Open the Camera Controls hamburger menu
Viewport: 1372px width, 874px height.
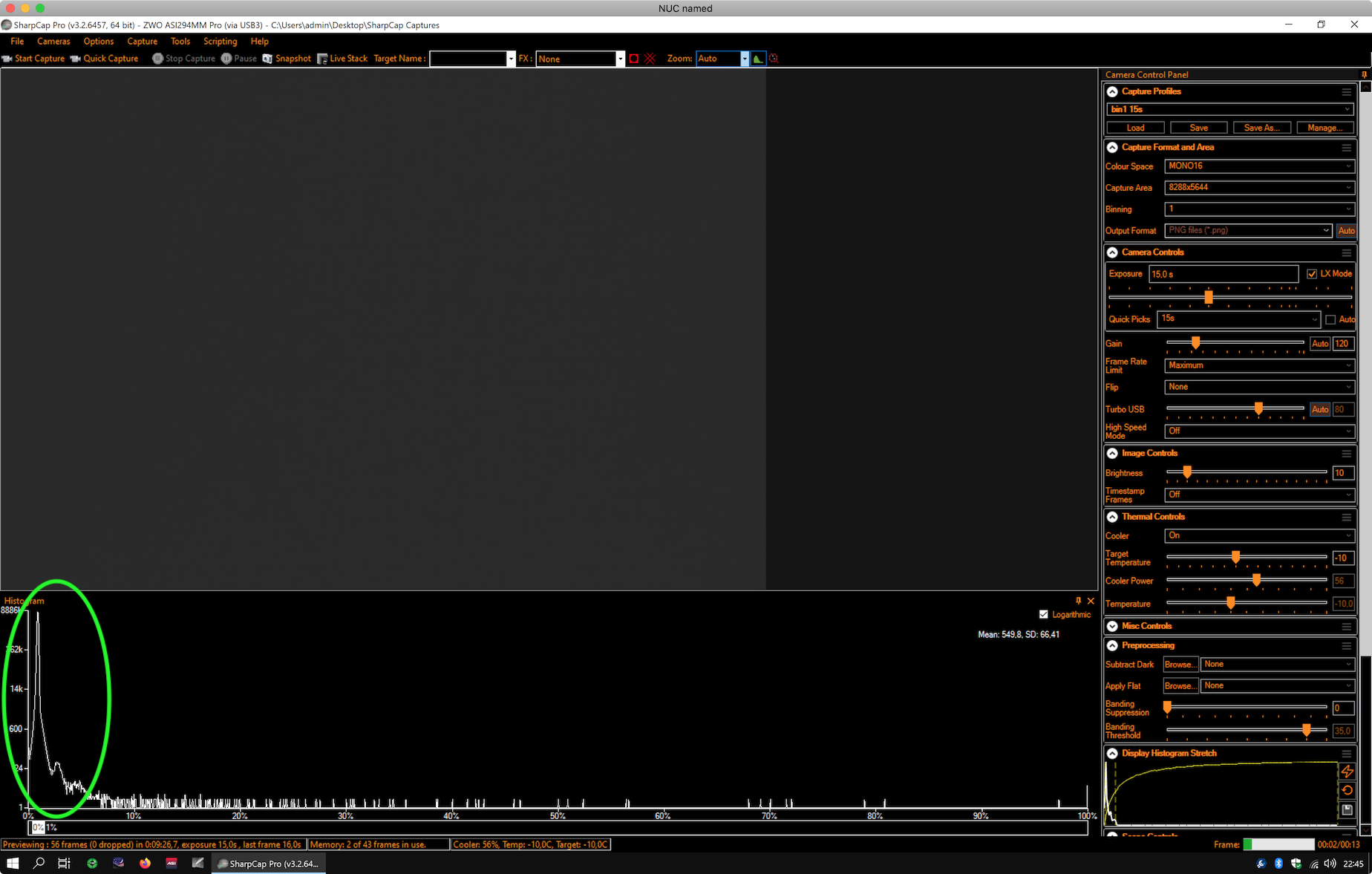(1347, 252)
